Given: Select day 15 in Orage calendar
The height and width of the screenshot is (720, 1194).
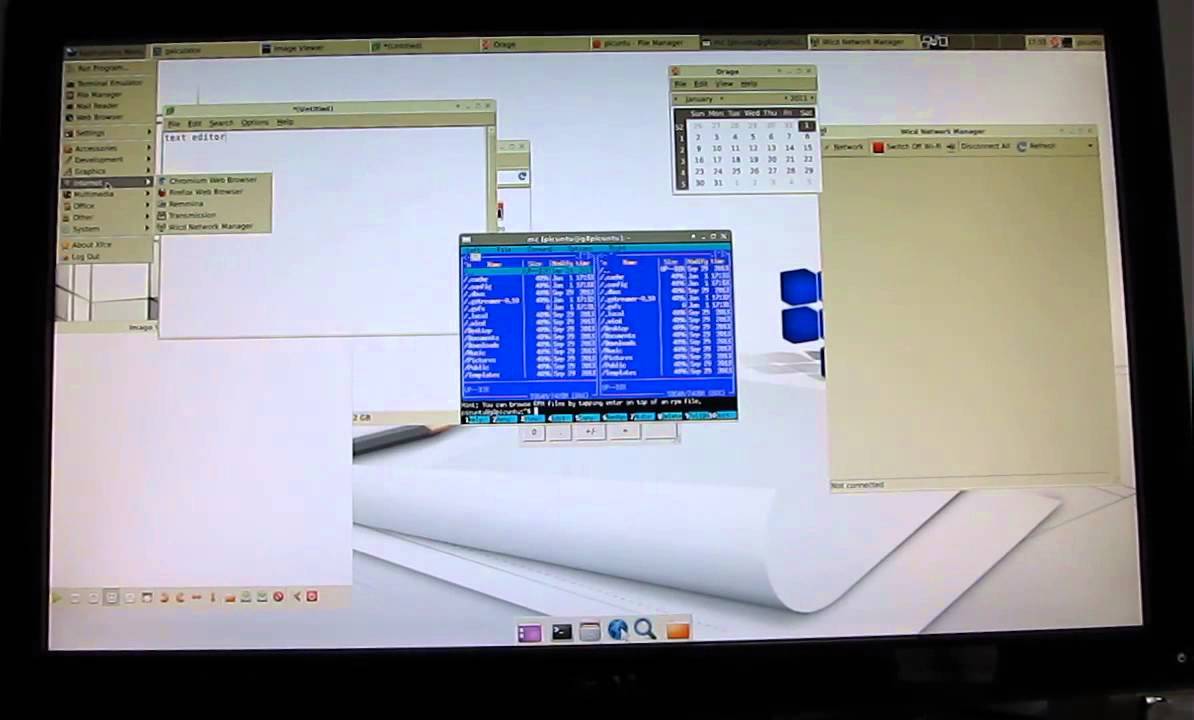Looking at the screenshot, I should pyautogui.click(x=808, y=148).
